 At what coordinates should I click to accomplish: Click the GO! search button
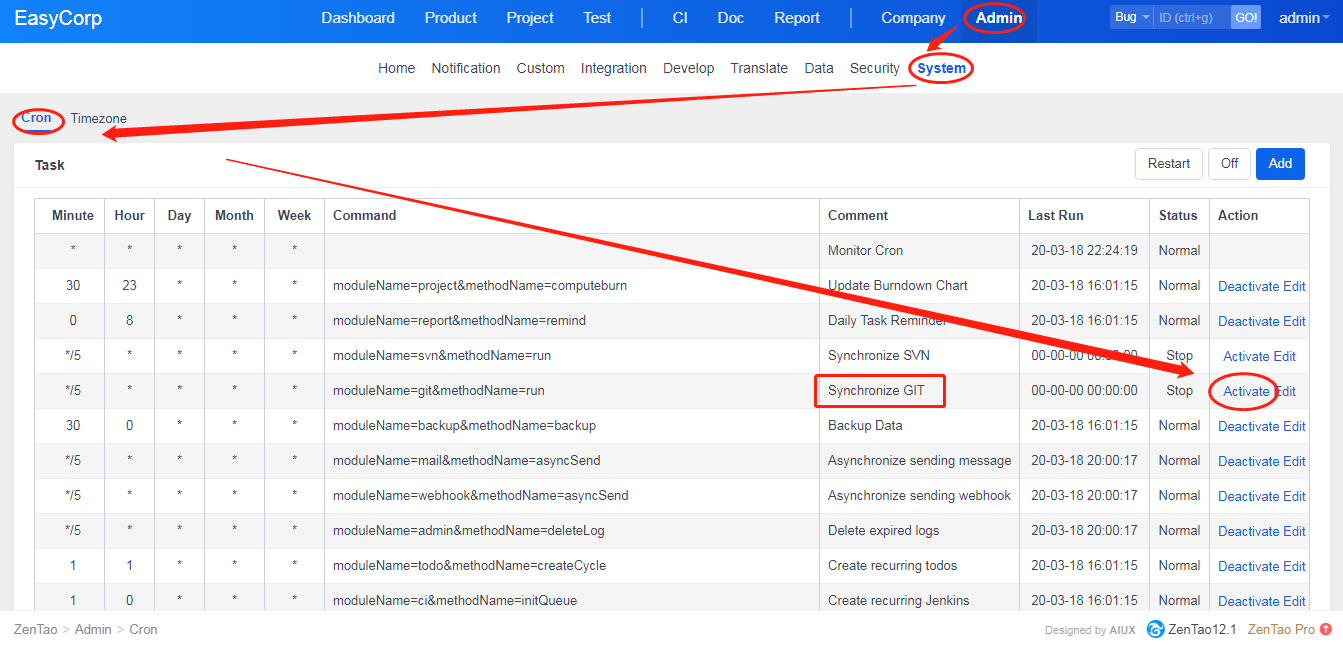point(1245,17)
